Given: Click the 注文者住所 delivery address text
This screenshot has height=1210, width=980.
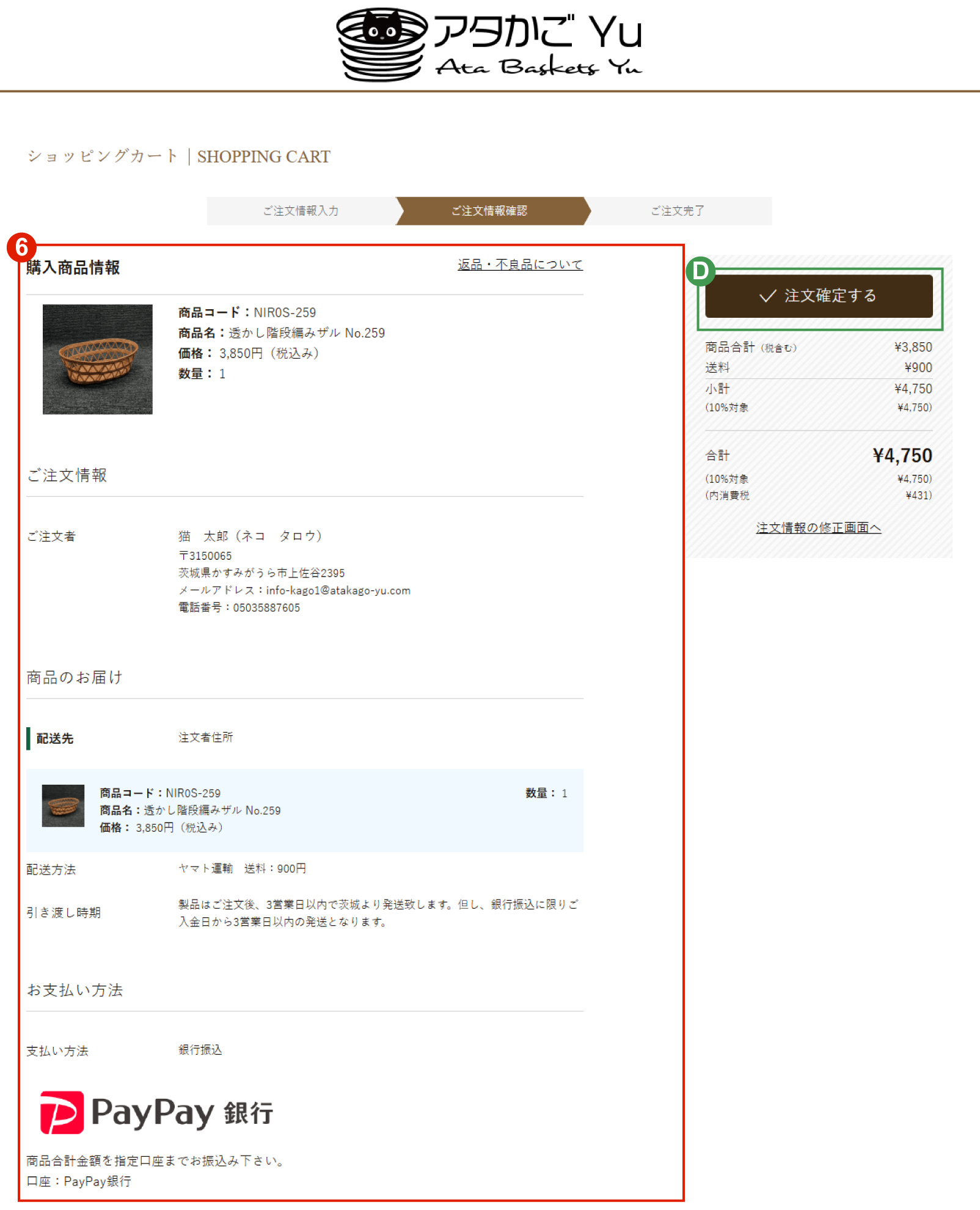Looking at the screenshot, I should pyautogui.click(x=207, y=738).
